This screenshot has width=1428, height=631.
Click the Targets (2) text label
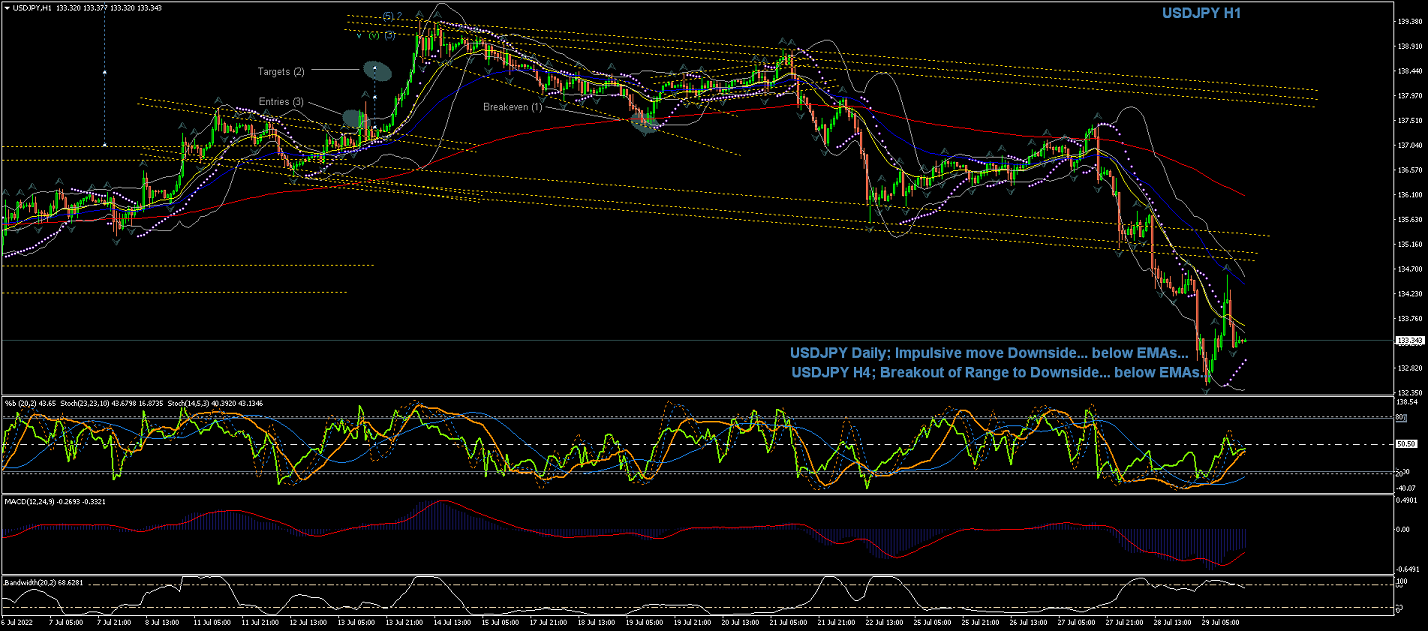tap(283, 72)
